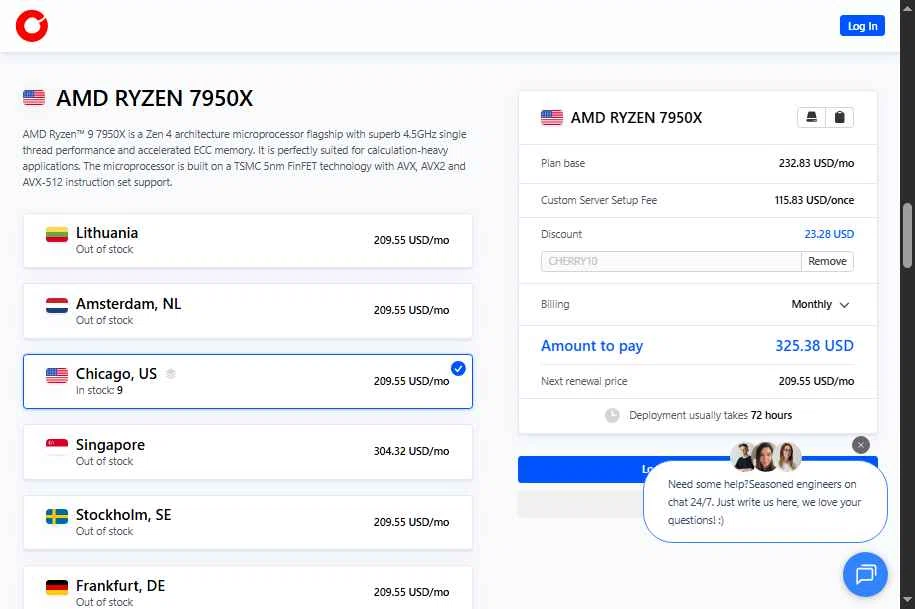
Task: Click the Germany flag icon
Action: point(57,587)
